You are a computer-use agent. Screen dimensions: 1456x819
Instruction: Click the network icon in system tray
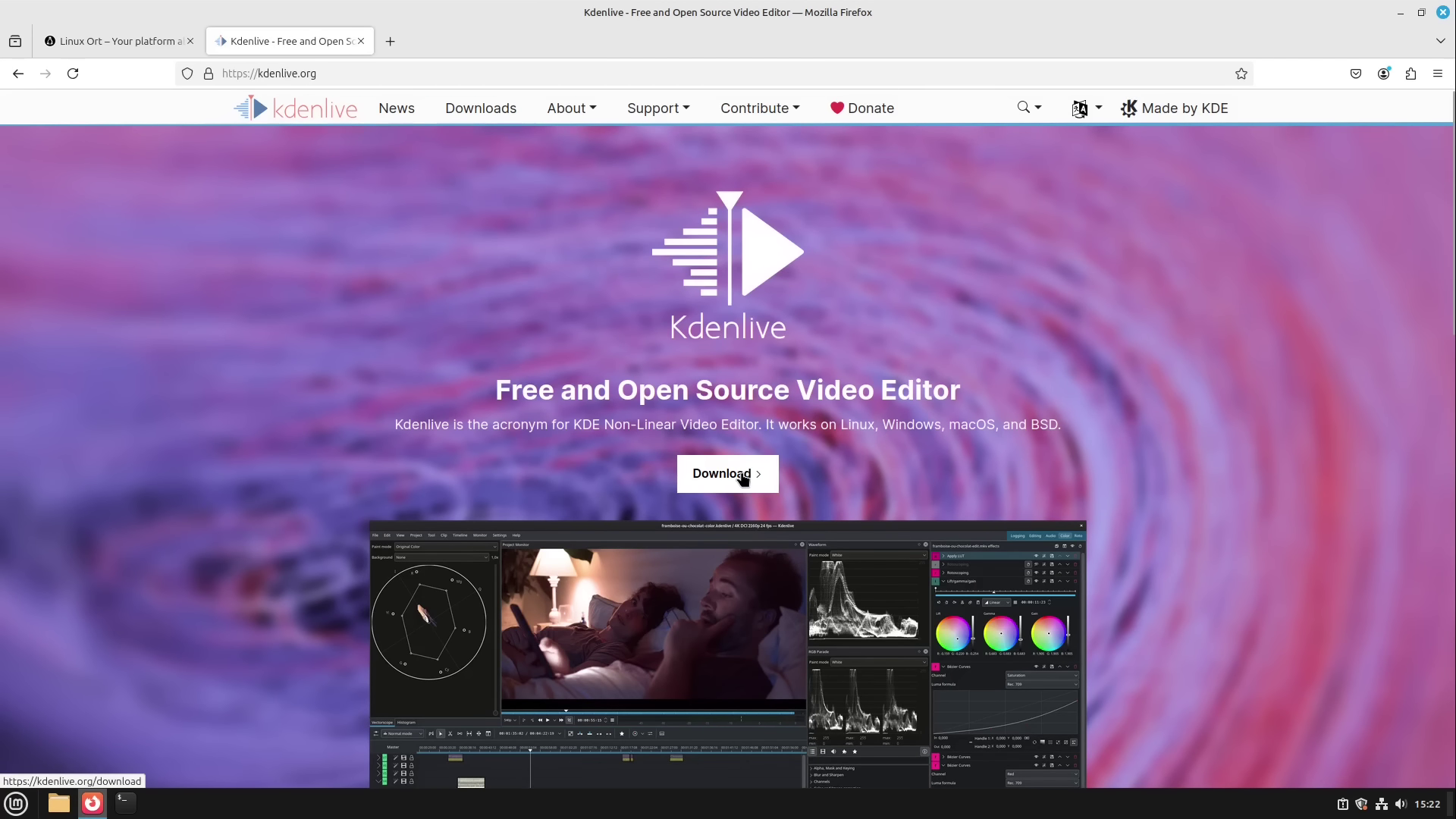1381,804
